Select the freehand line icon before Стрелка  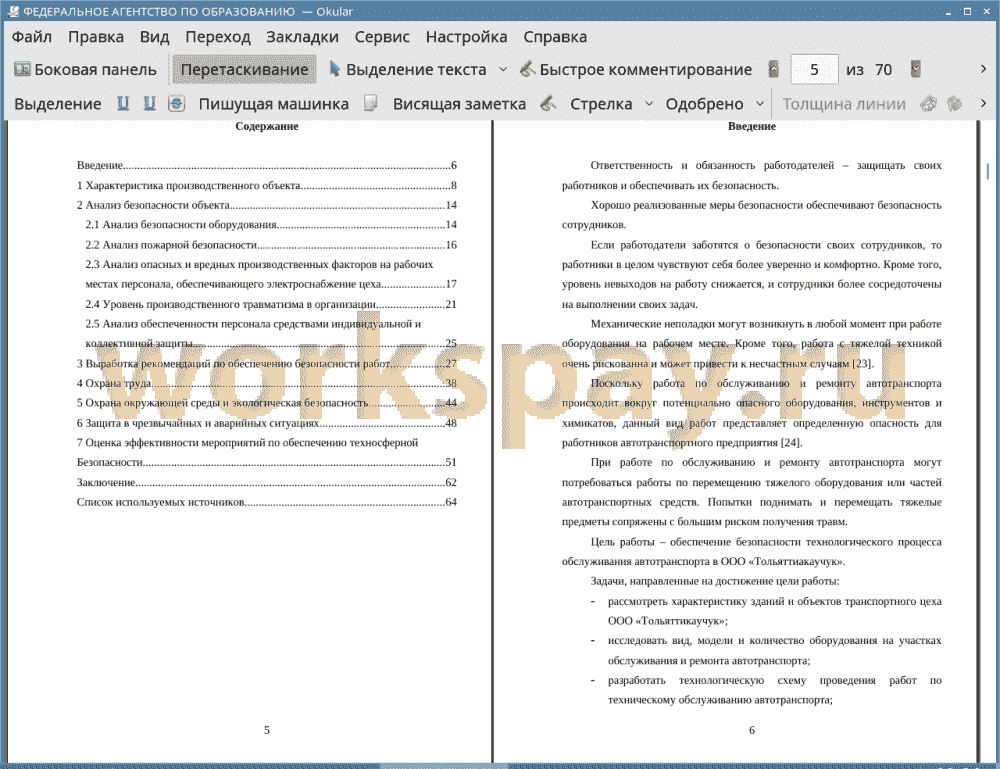[x=548, y=103]
